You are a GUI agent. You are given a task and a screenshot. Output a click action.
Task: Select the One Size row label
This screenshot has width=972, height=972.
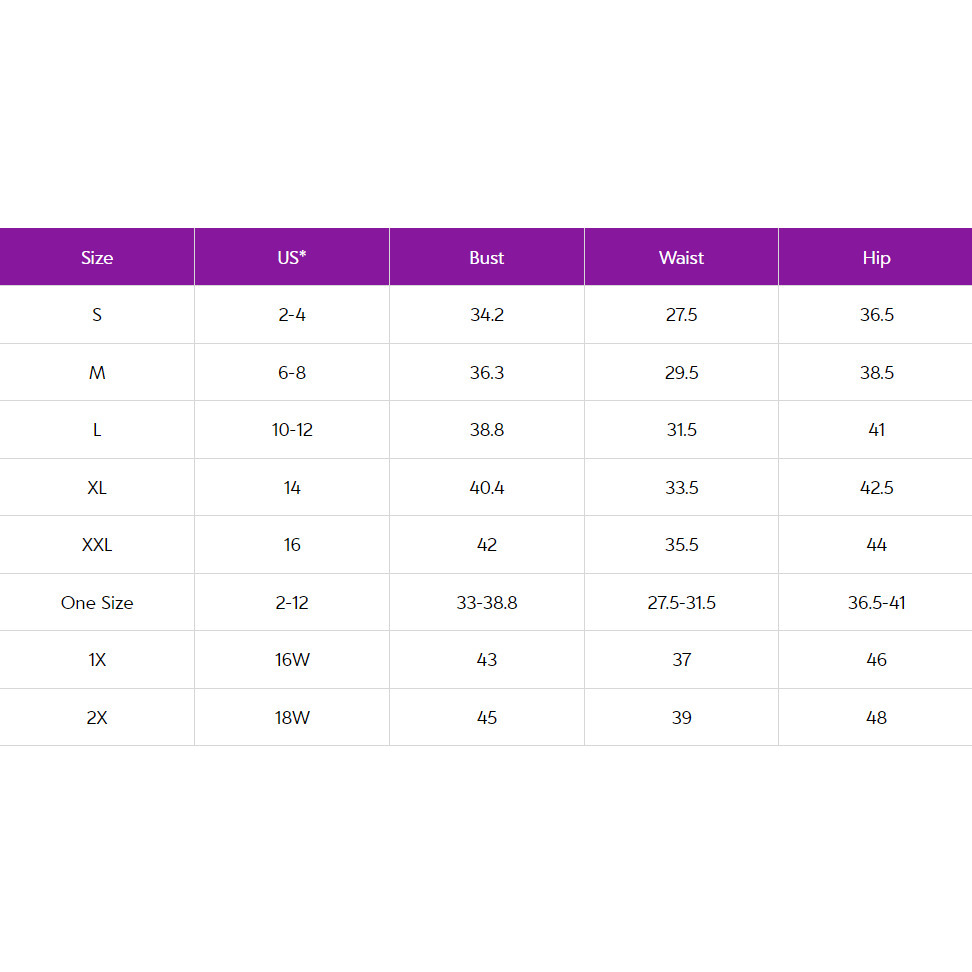97,603
